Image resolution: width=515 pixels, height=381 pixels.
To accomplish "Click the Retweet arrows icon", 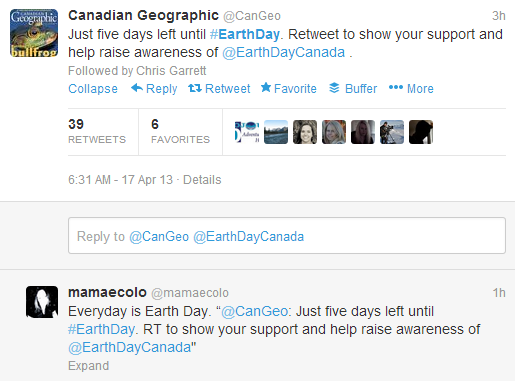I will click(x=195, y=88).
